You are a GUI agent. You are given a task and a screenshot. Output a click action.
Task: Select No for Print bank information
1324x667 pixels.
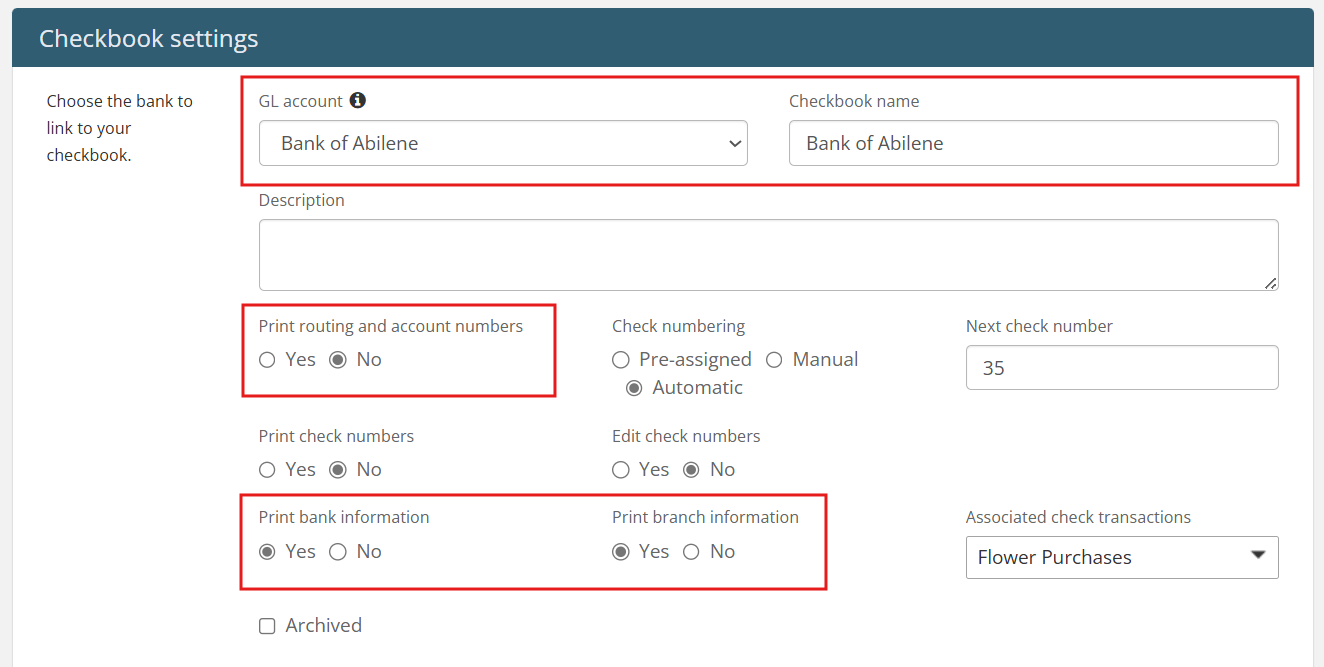338,552
